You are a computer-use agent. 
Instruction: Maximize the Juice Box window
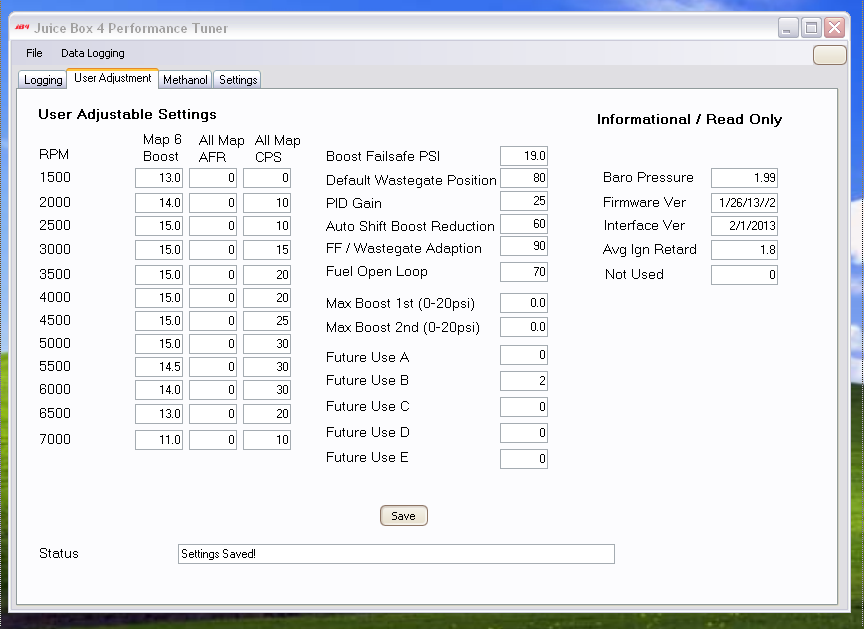pyautogui.click(x=812, y=28)
